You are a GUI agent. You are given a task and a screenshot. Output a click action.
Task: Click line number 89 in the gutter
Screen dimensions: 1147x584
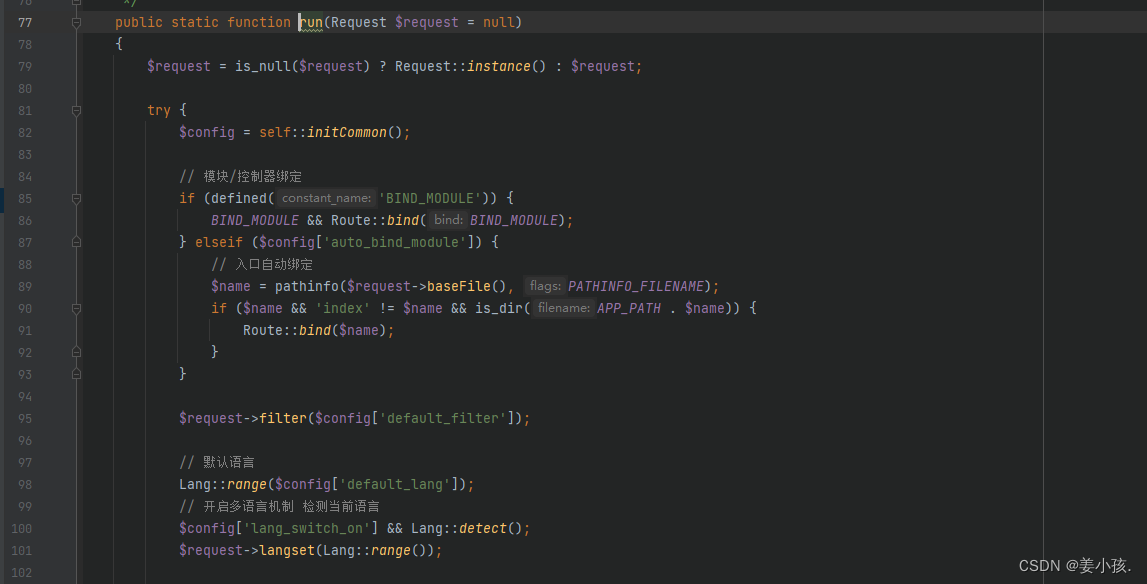25,286
